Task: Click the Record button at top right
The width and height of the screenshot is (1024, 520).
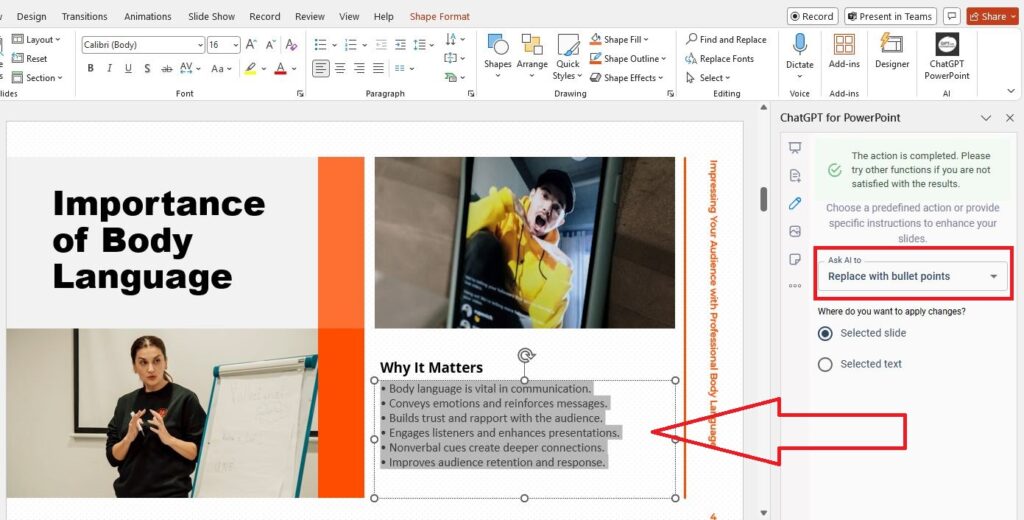Action: [x=812, y=16]
